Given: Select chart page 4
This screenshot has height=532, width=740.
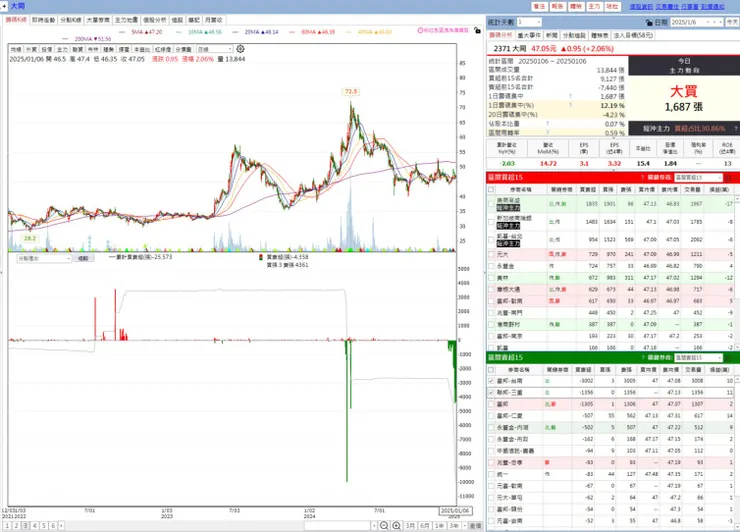Looking at the screenshot, I should [x=34, y=525].
